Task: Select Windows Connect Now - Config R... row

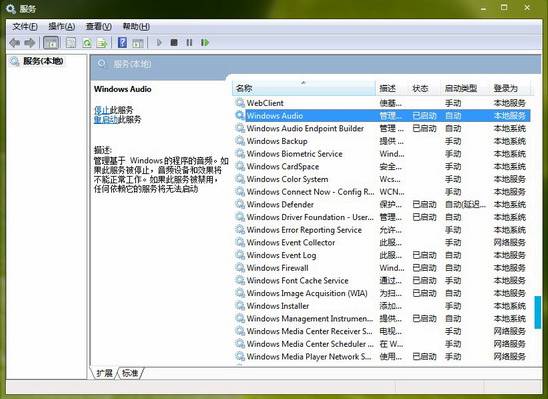Action: (382, 191)
